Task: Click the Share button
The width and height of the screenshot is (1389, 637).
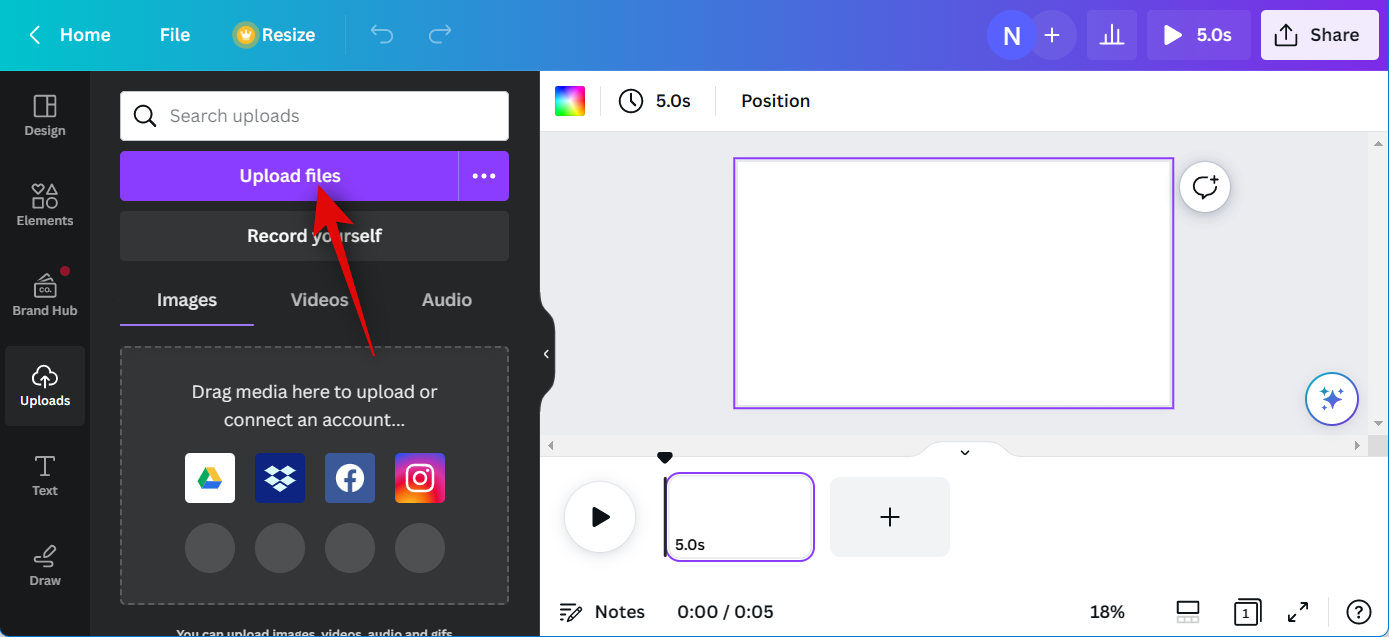Action: (1318, 35)
